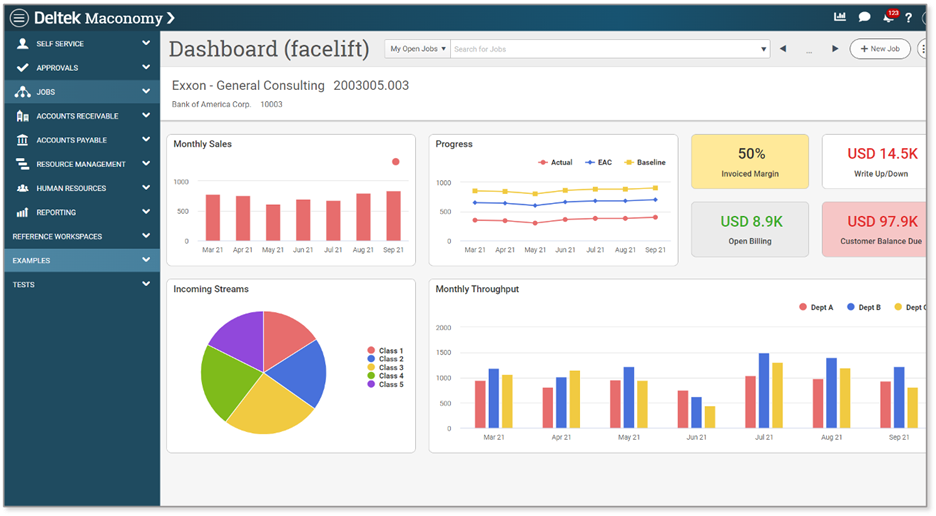The image size is (936, 516).
Task: Click Bank of America Corp. customer text
Action: pyautogui.click(x=211, y=104)
